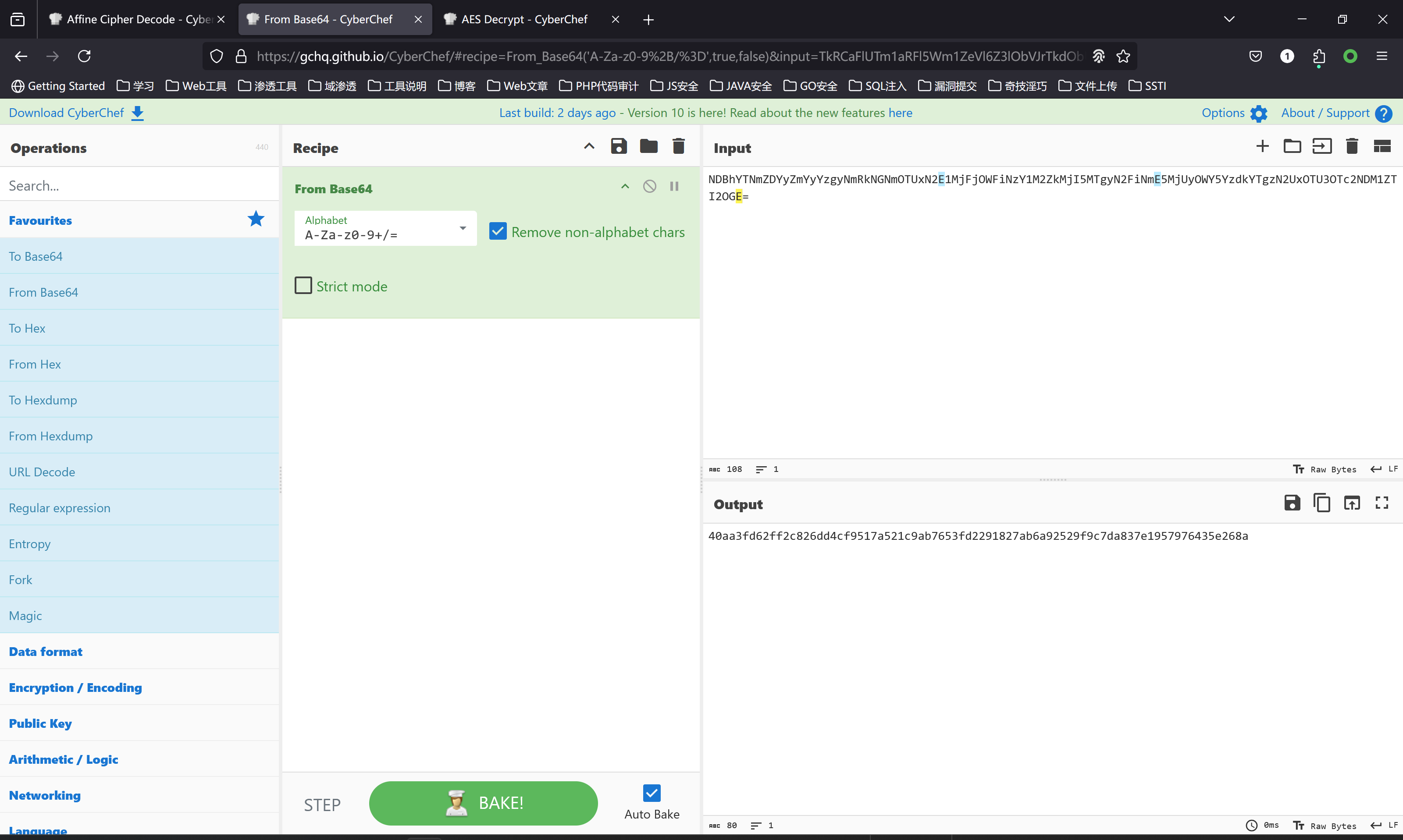Enable Strict mode checkbox
This screenshot has height=840, width=1403.
[303, 286]
